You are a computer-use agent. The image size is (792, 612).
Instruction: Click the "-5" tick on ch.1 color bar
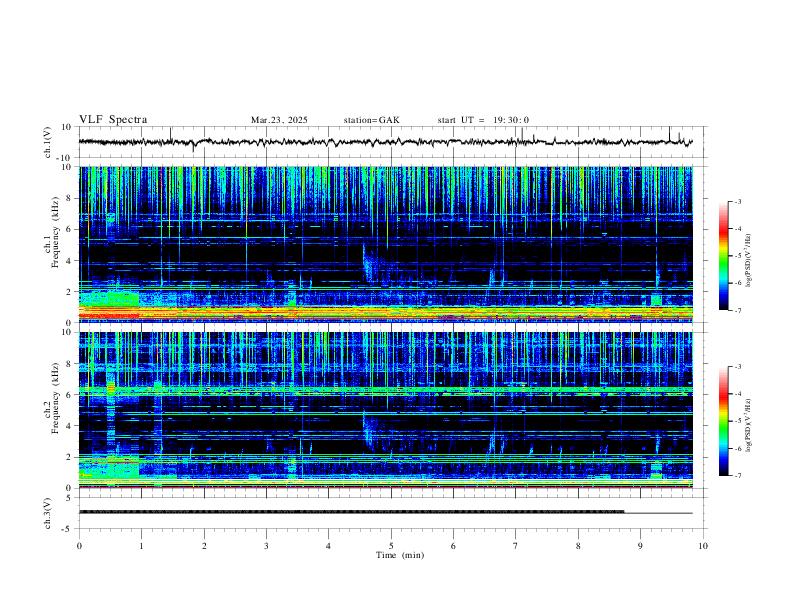[737, 256]
